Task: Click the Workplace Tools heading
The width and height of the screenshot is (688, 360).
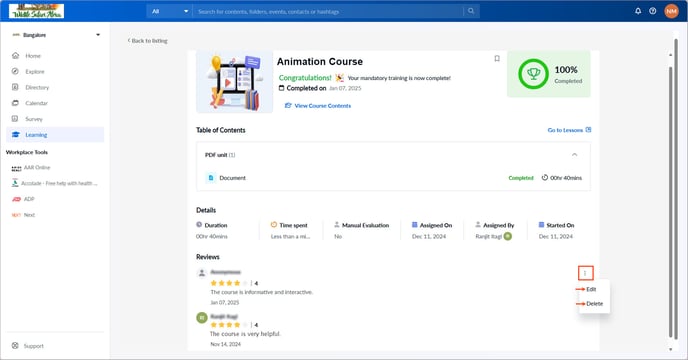Action: (27, 152)
